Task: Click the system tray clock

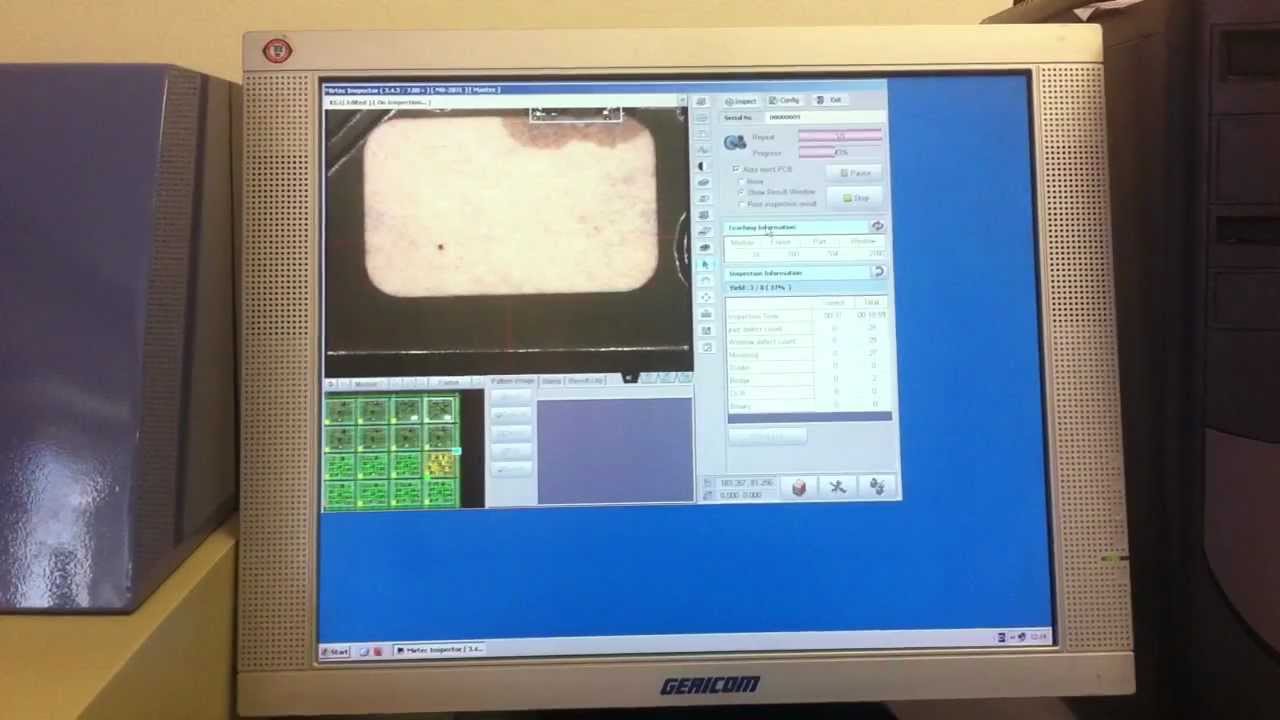Action: (1038, 636)
